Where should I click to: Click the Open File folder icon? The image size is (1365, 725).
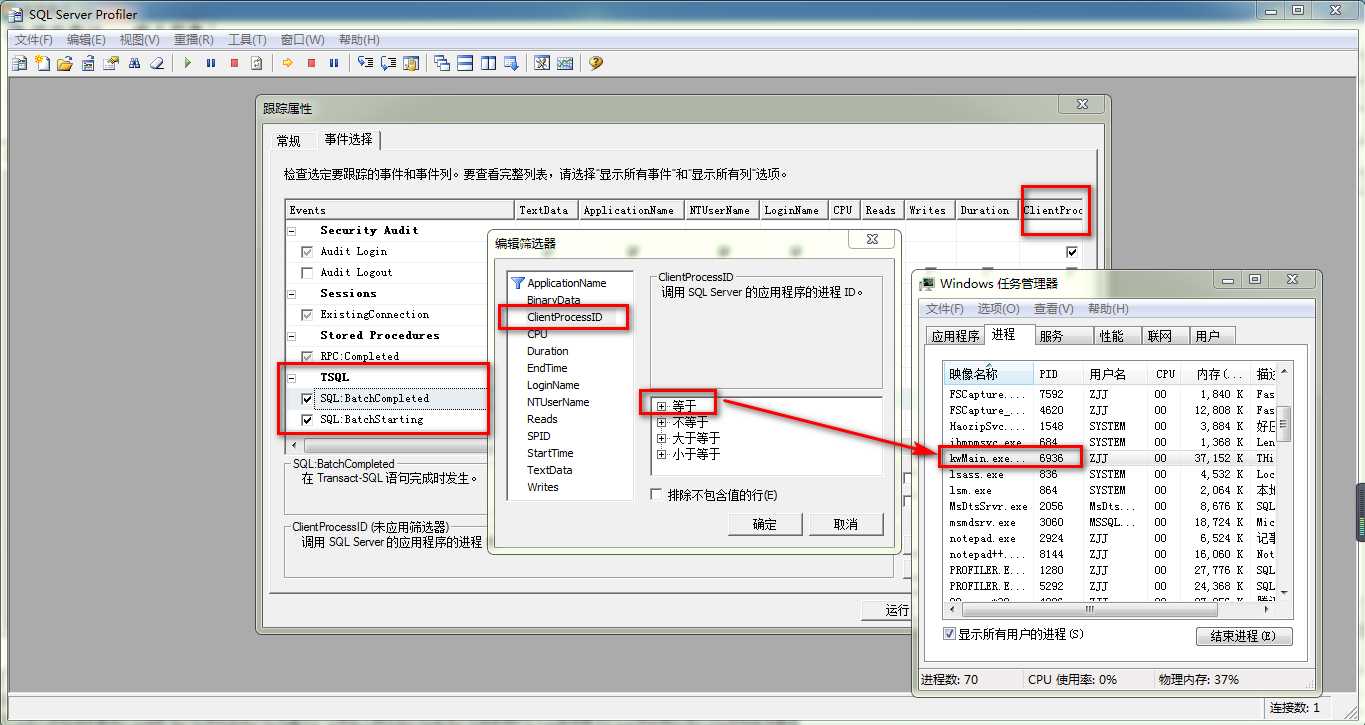[x=65, y=63]
